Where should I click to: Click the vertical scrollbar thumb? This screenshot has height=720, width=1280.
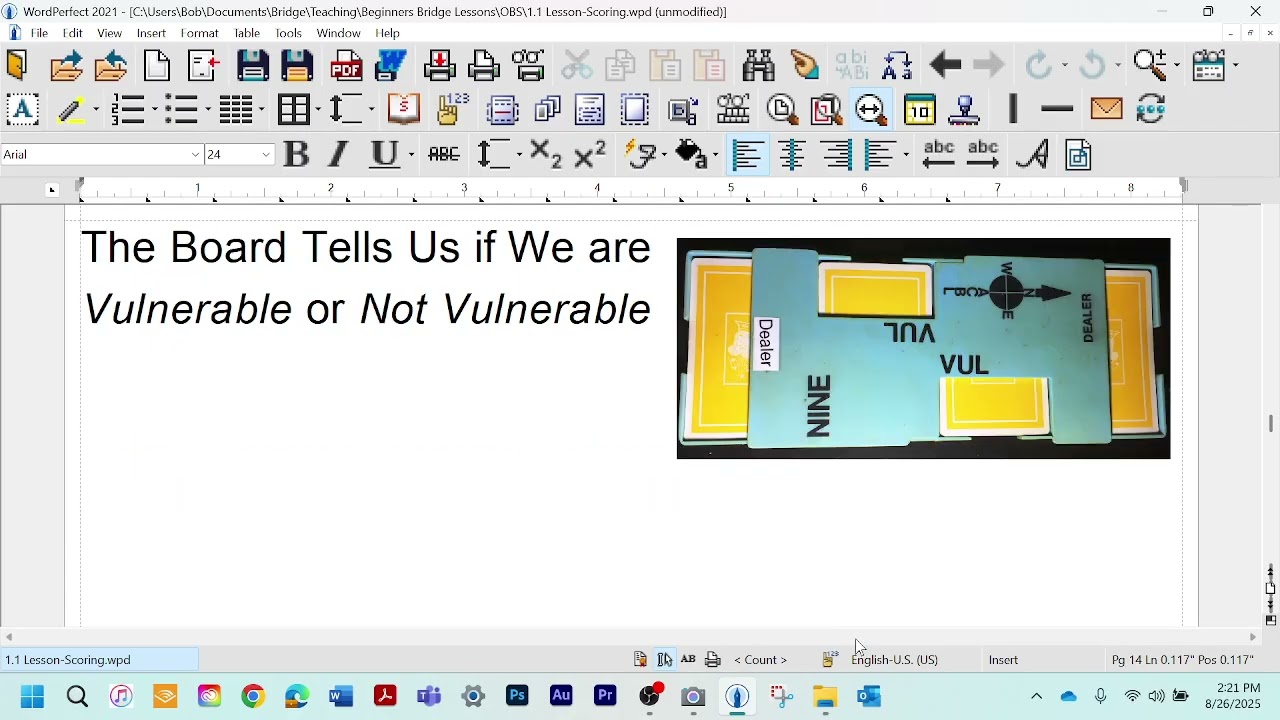(1271, 424)
